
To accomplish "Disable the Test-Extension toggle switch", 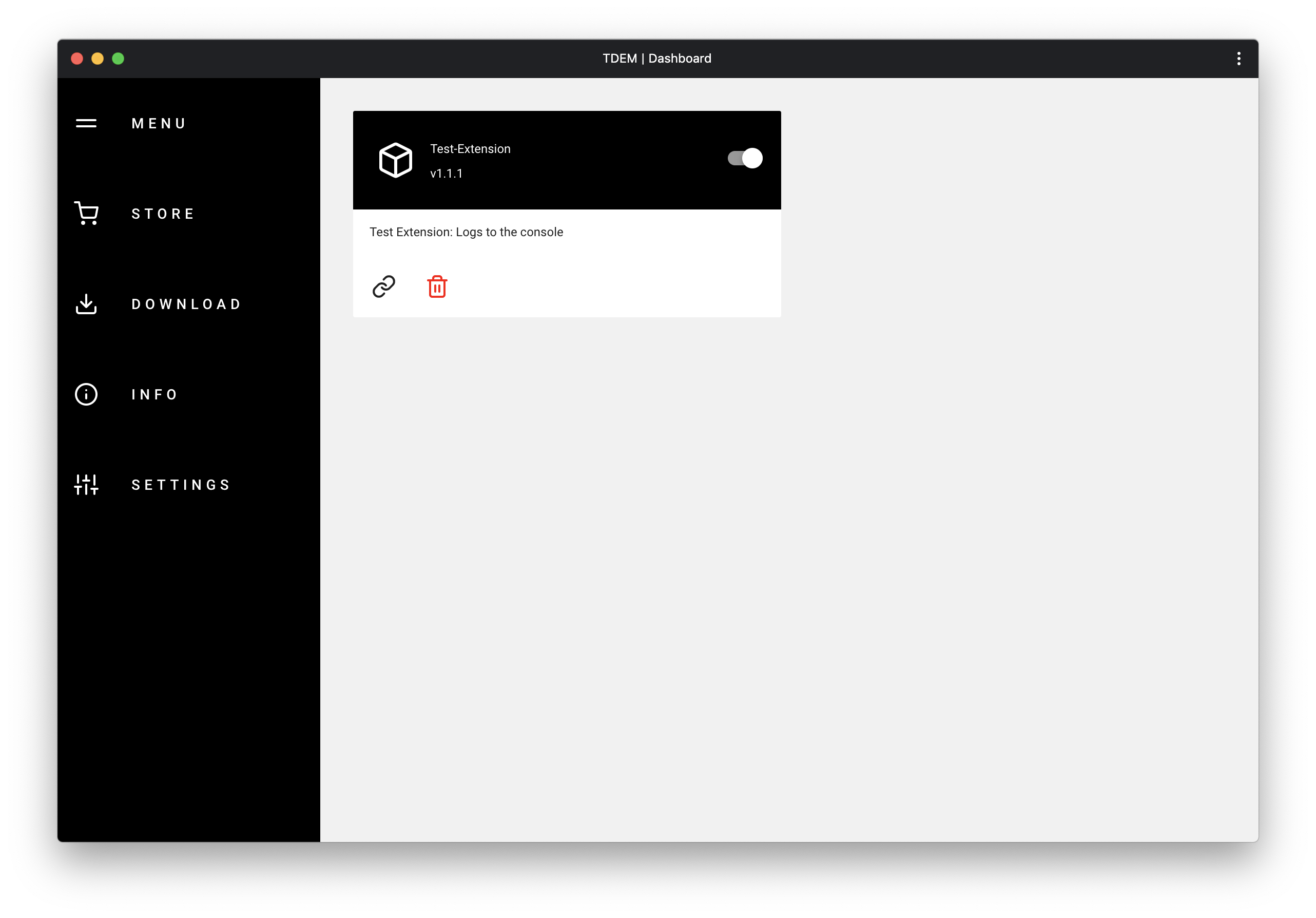I will pyautogui.click(x=745, y=158).
